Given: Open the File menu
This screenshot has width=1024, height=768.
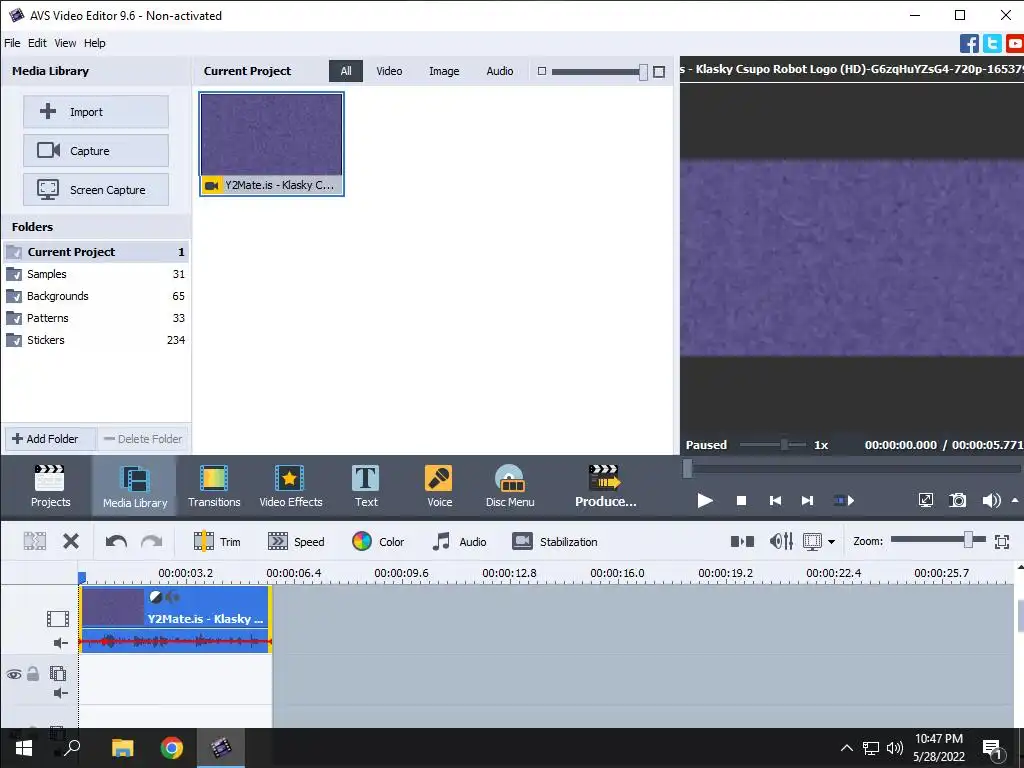Looking at the screenshot, I should point(12,43).
